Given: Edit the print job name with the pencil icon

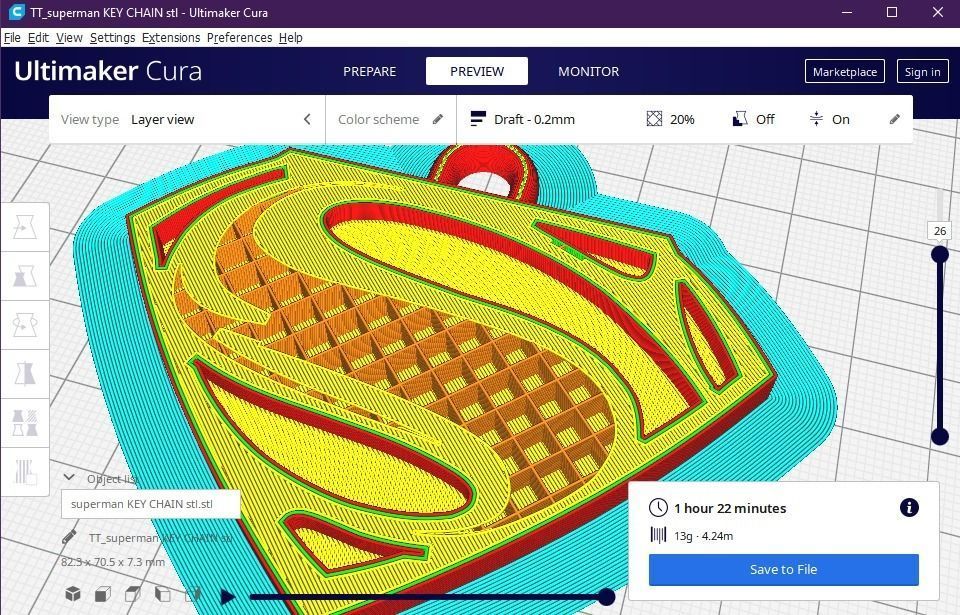Looking at the screenshot, I should [x=69, y=537].
